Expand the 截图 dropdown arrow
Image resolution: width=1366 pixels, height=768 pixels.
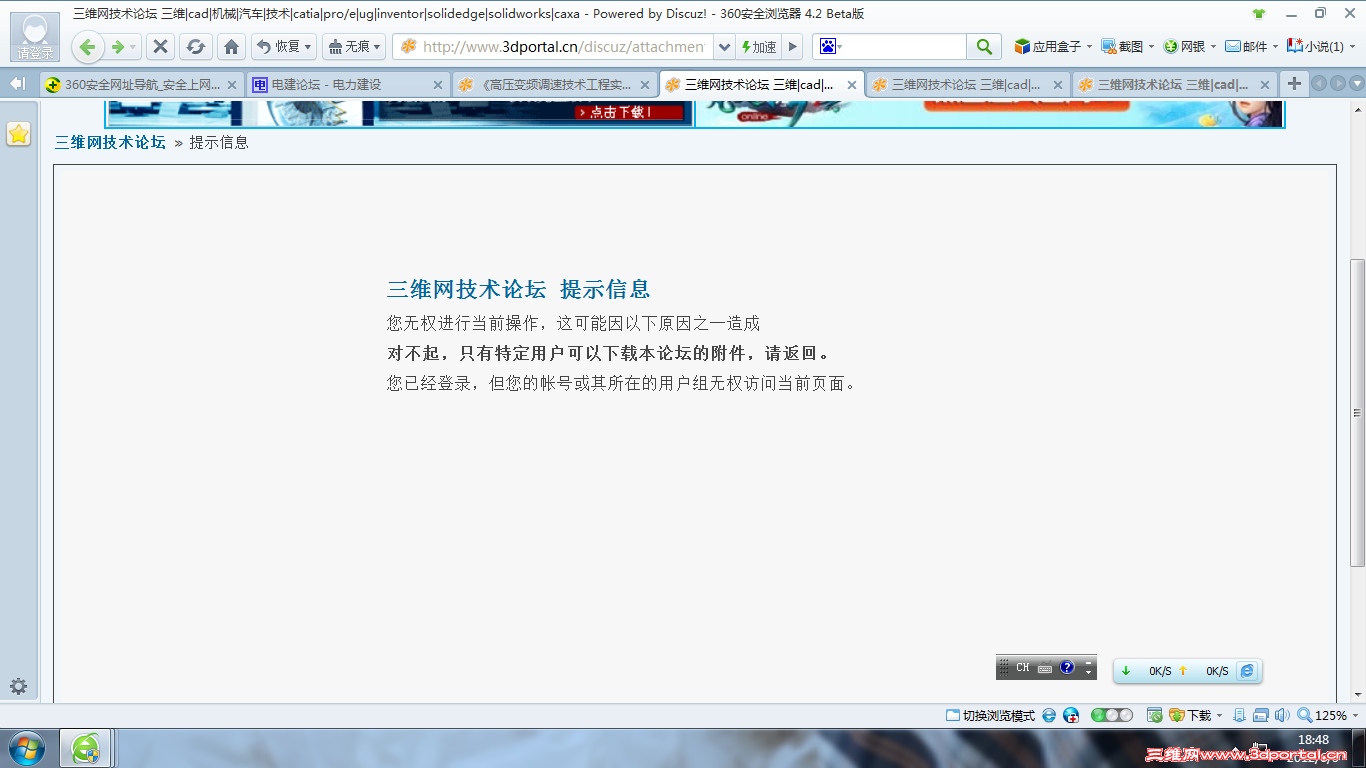(1152, 46)
